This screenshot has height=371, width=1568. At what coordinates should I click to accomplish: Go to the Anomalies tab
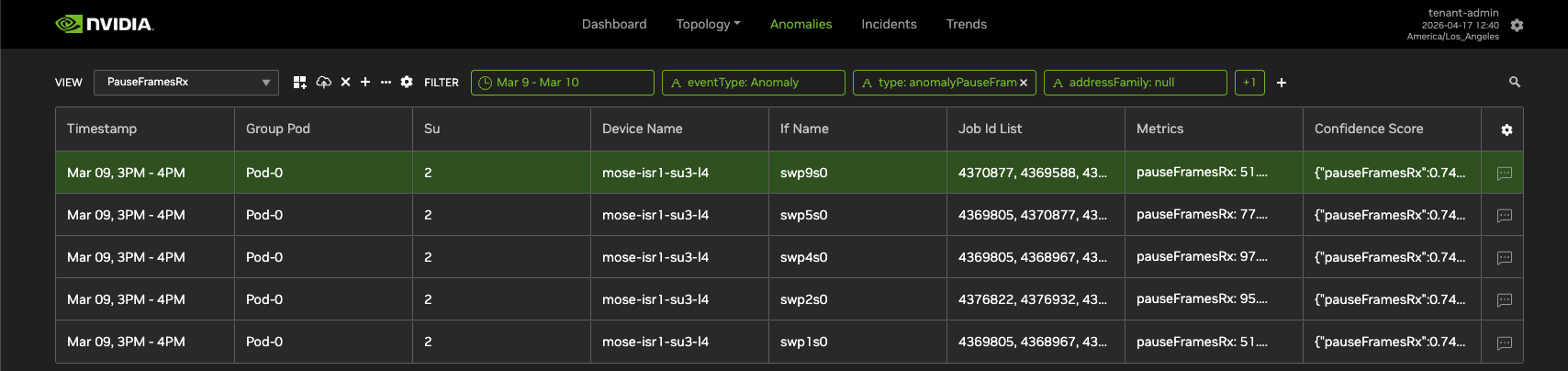(x=801, y=24)
